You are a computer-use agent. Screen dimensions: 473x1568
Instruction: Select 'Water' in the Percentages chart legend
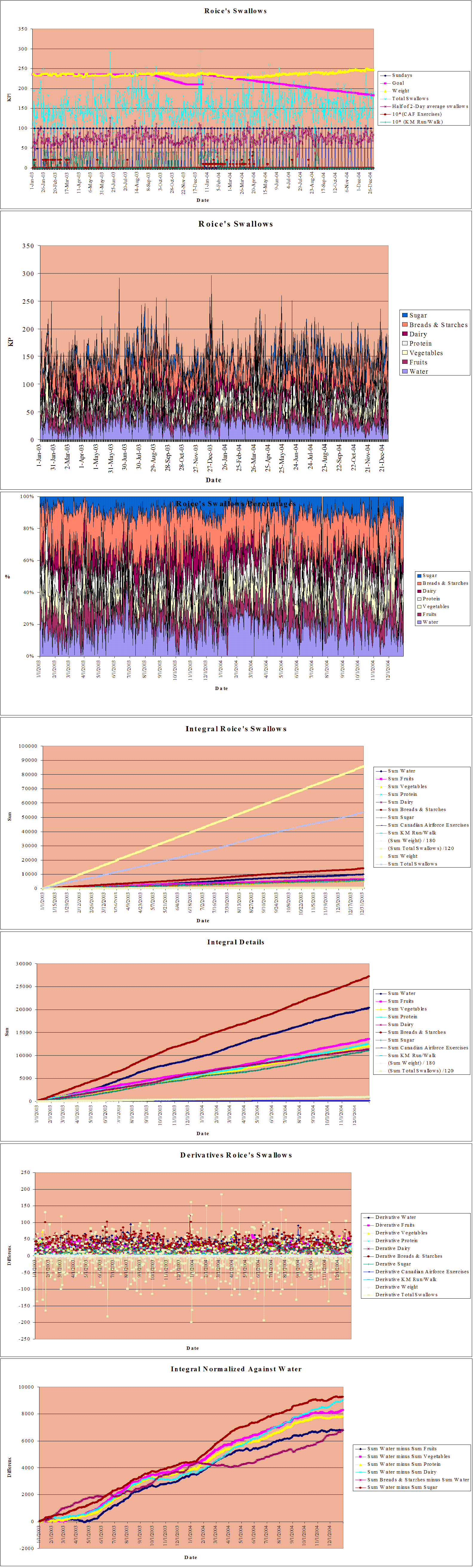[430, 622]
